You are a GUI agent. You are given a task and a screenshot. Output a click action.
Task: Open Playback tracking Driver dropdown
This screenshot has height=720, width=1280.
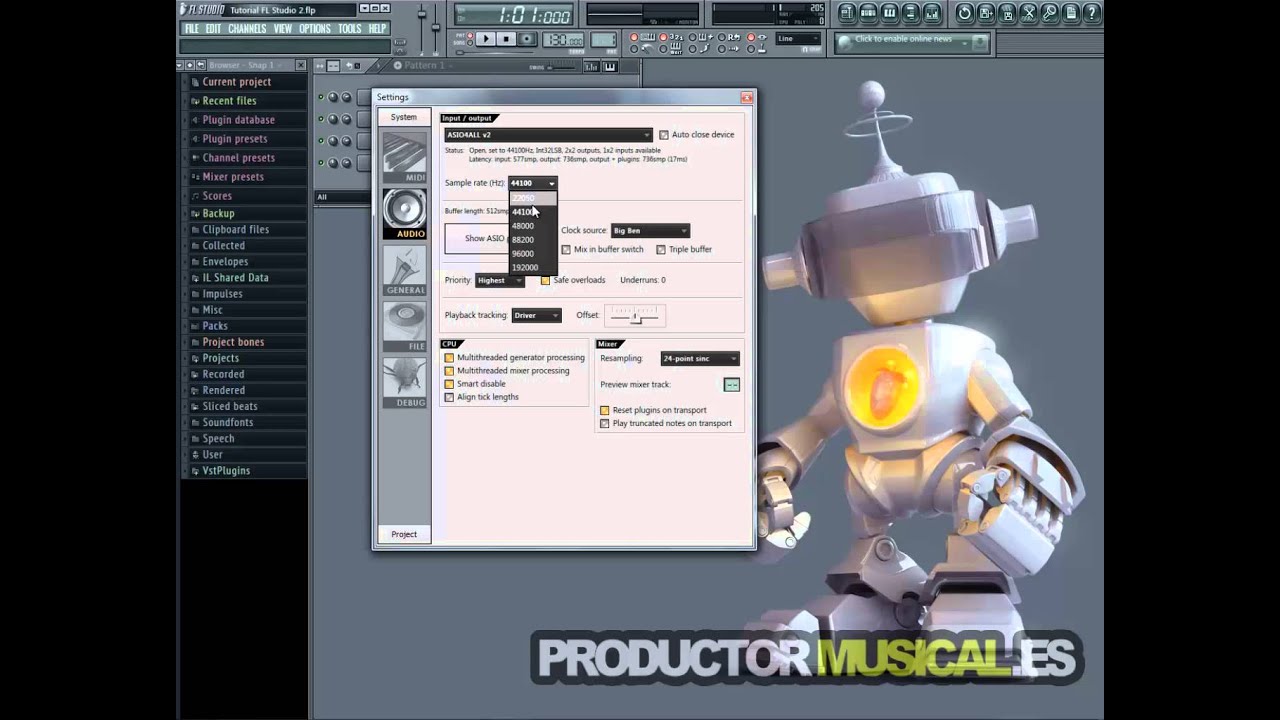click(x=536, y=315)
